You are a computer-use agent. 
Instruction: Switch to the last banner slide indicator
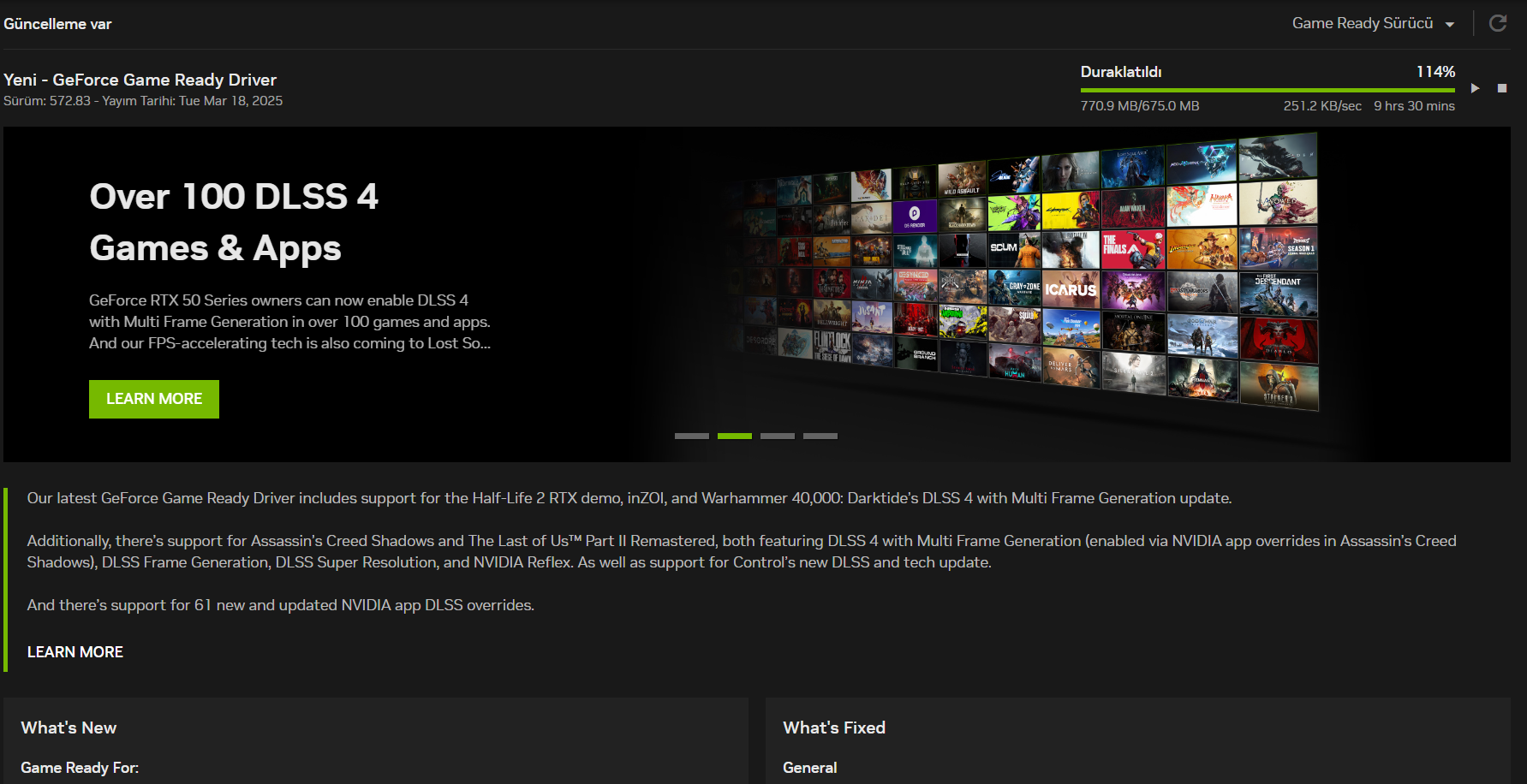(820, 437)
